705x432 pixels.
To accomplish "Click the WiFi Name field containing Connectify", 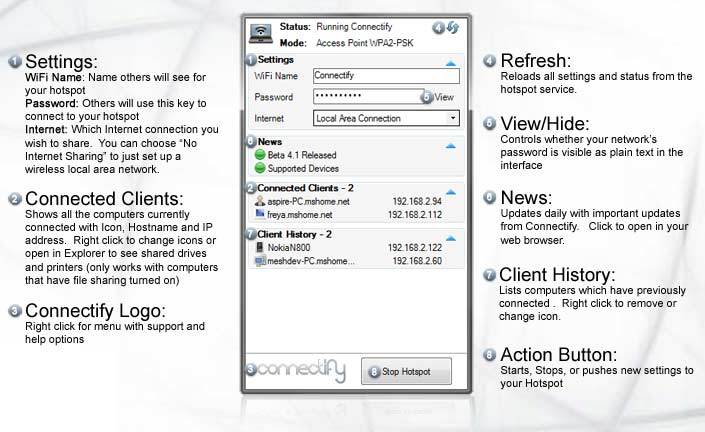I will pyautogui.click(x=387, y=76).
